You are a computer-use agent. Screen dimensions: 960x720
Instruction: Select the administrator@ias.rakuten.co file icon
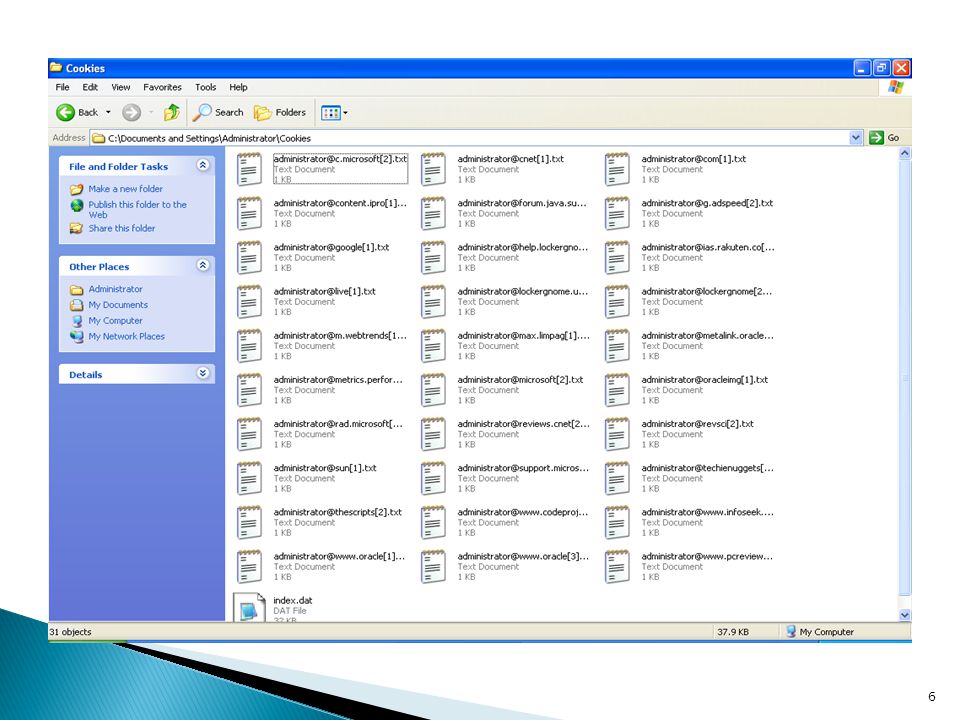pyautogui.click(x=617, y=257)
